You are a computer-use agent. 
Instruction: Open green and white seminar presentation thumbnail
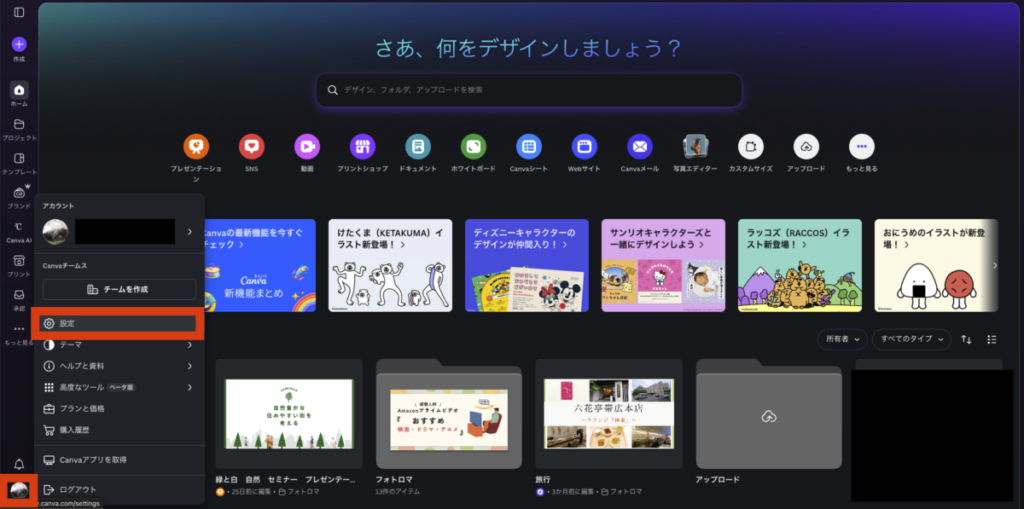(289, 414)
